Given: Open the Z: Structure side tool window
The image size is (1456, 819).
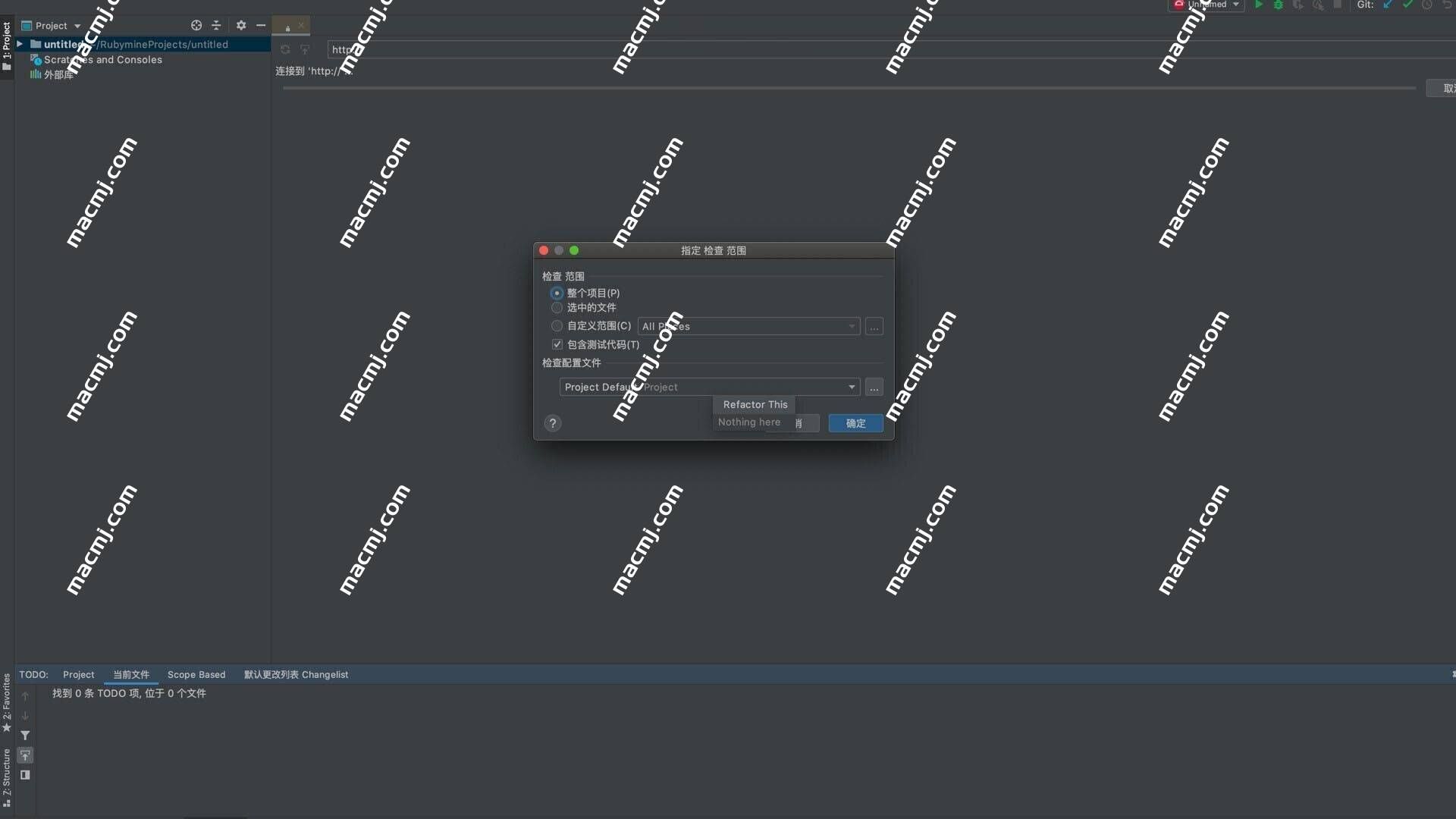Looking at the screenshot, I should 7,777.
